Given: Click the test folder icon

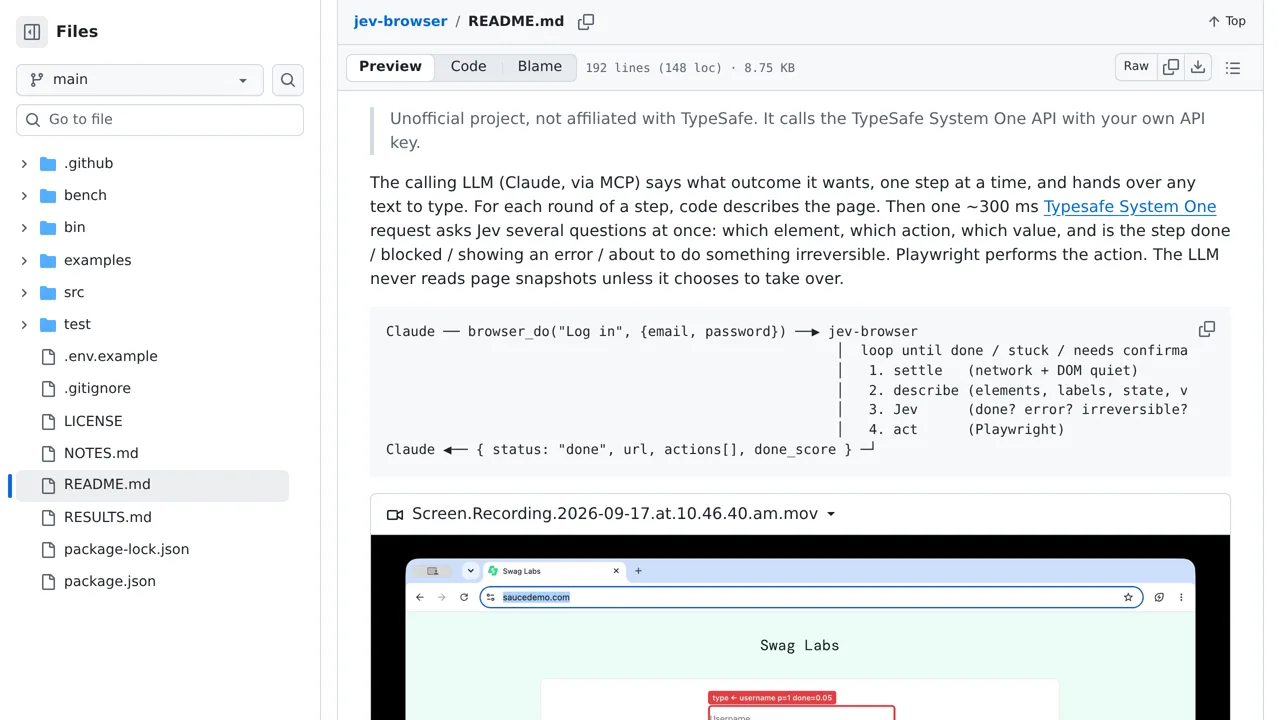Looking at the screenshot, I should pos(48,324).
